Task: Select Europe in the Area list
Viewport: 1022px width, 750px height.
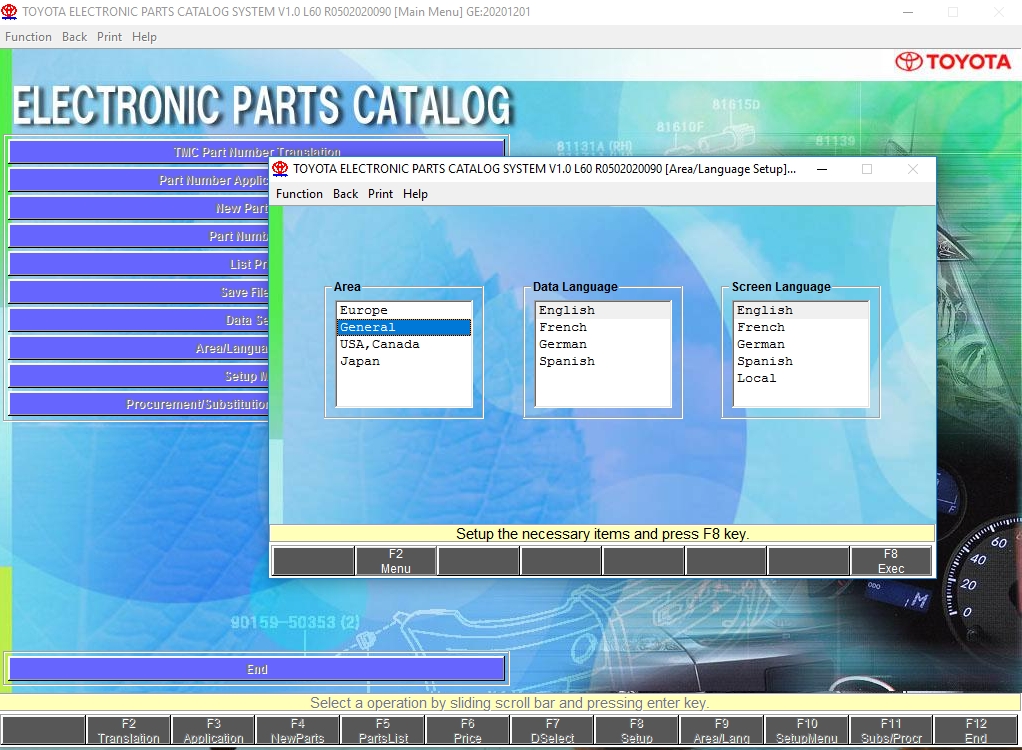Action: tap(364, 311)
